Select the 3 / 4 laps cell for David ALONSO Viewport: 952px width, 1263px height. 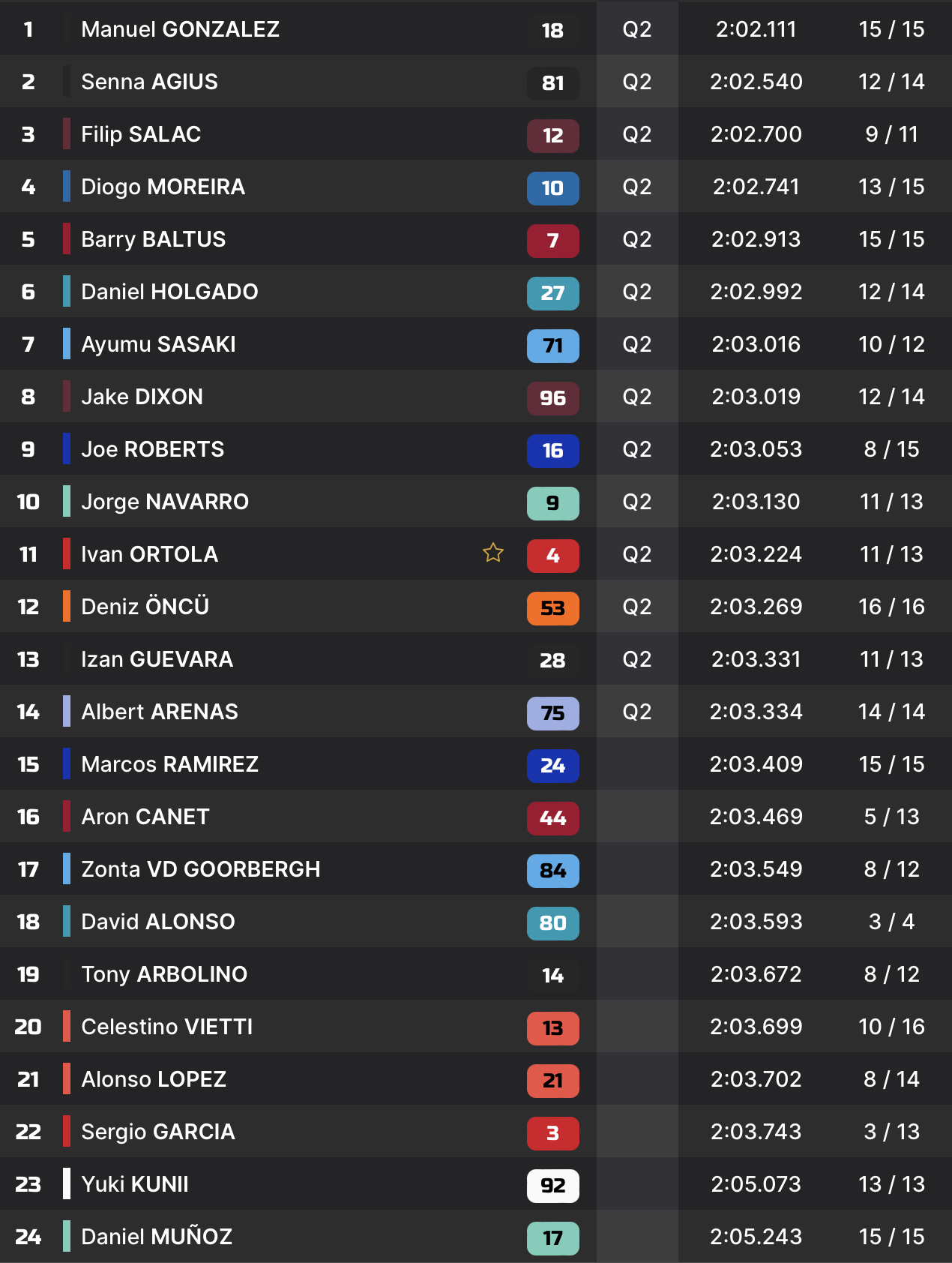(891, 922)
